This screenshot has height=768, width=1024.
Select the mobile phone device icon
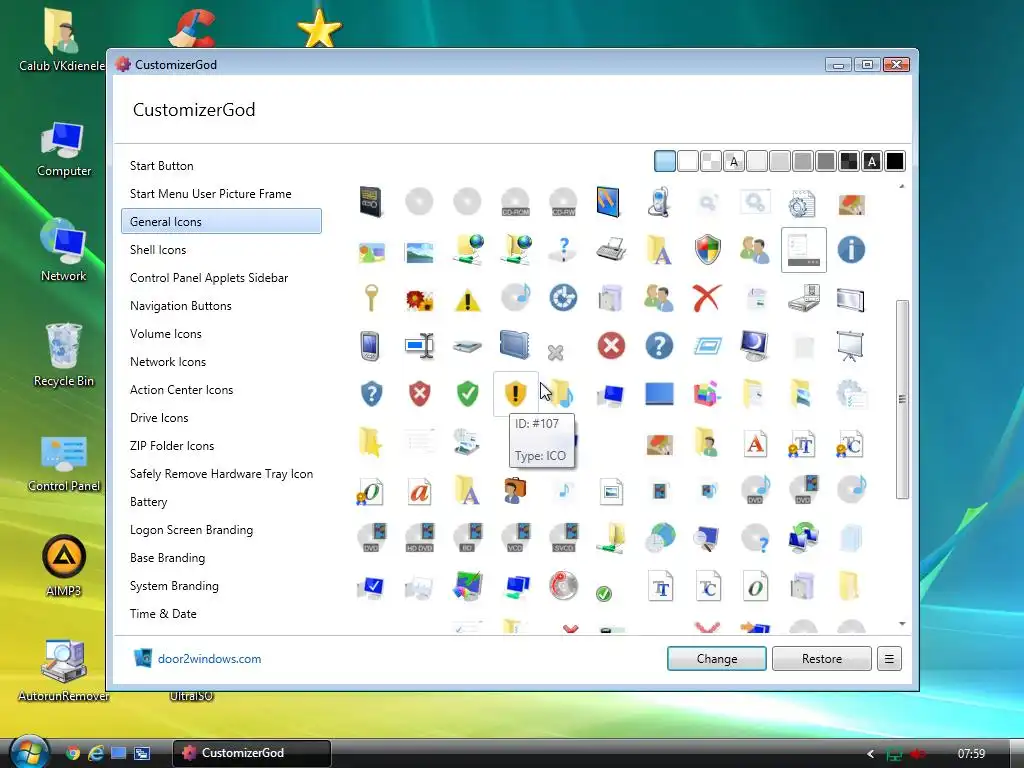tap(370, 345)
